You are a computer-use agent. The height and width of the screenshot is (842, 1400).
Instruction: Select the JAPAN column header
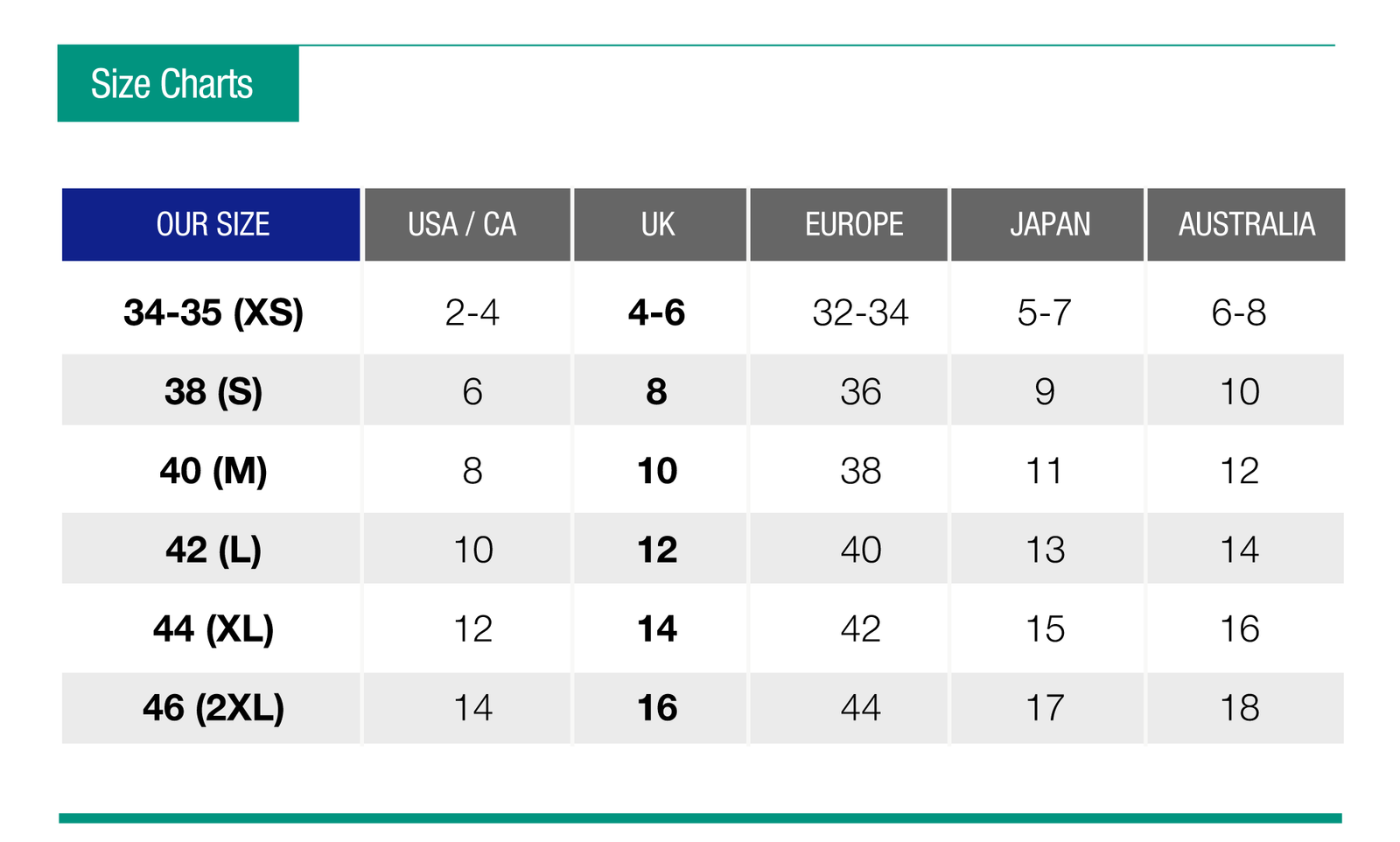point(1047,224)
